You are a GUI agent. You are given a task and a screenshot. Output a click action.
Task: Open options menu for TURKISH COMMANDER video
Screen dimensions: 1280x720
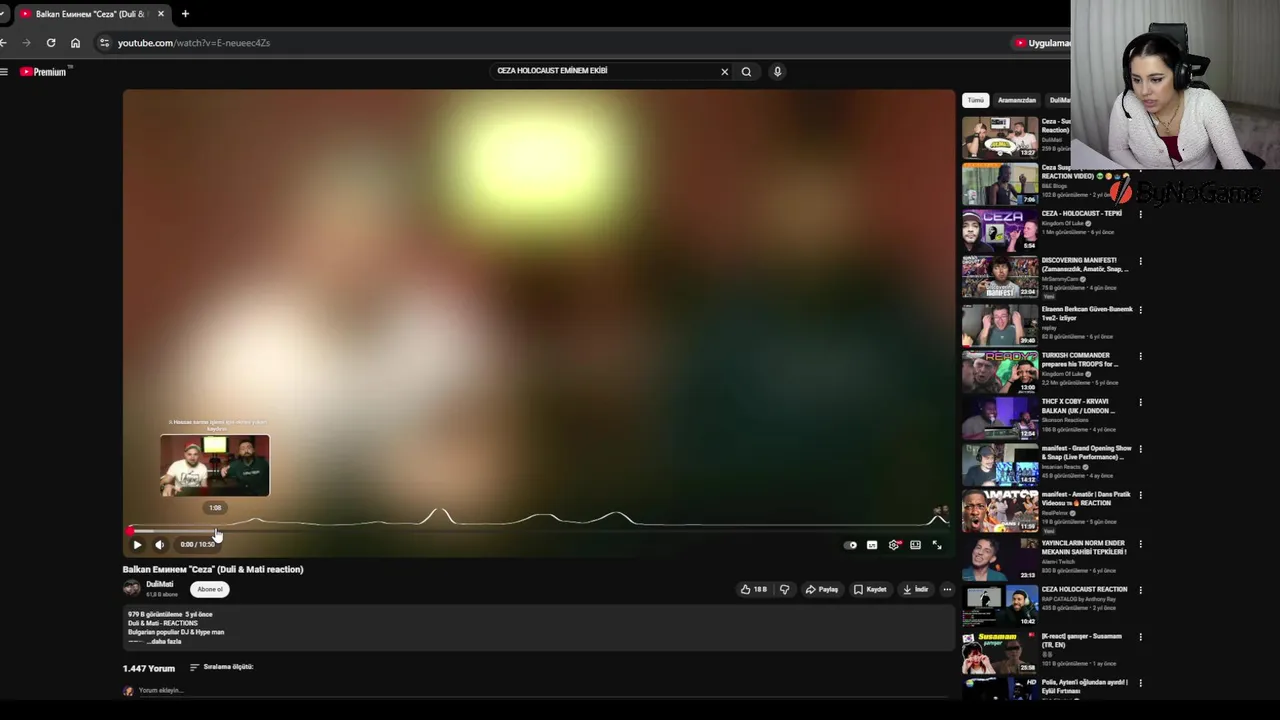1140,356
